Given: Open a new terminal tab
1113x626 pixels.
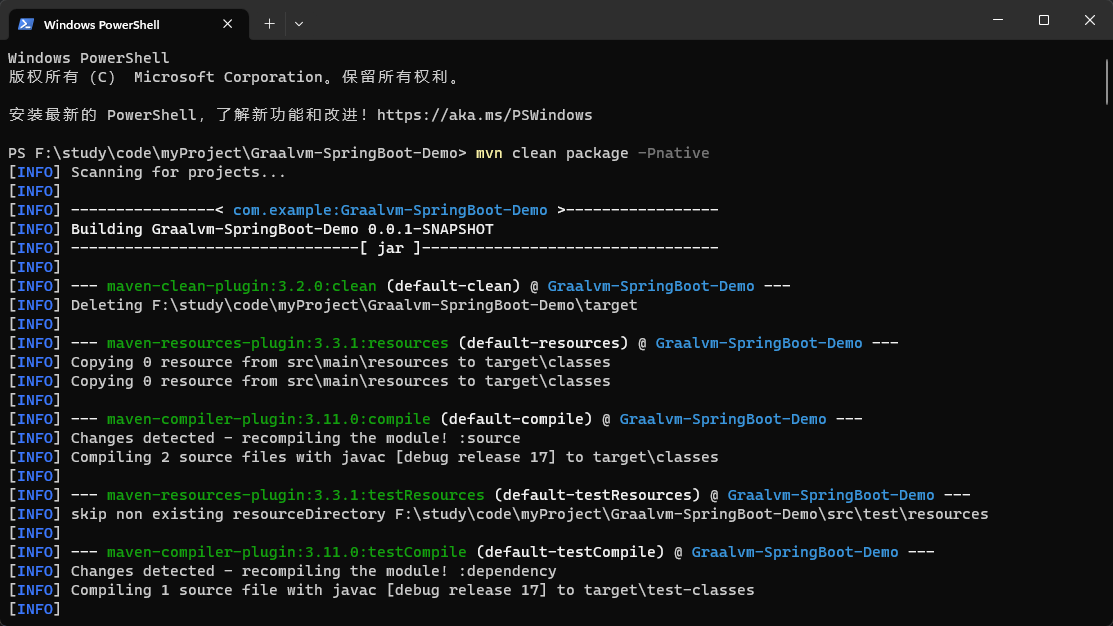Looking at the screenshot, I should [x=269, y=24].
